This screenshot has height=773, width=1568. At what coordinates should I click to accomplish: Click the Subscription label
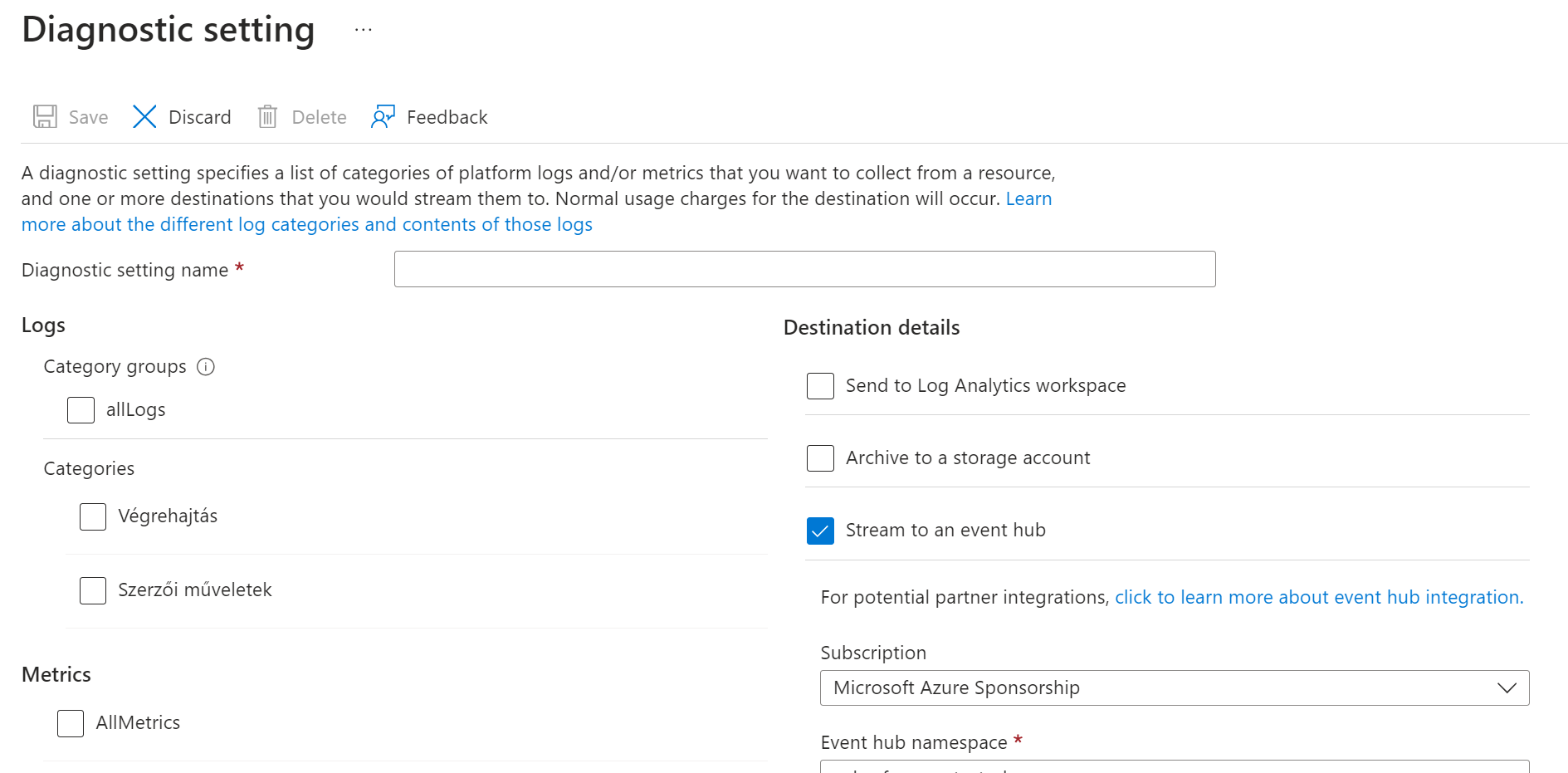(873, 653)
